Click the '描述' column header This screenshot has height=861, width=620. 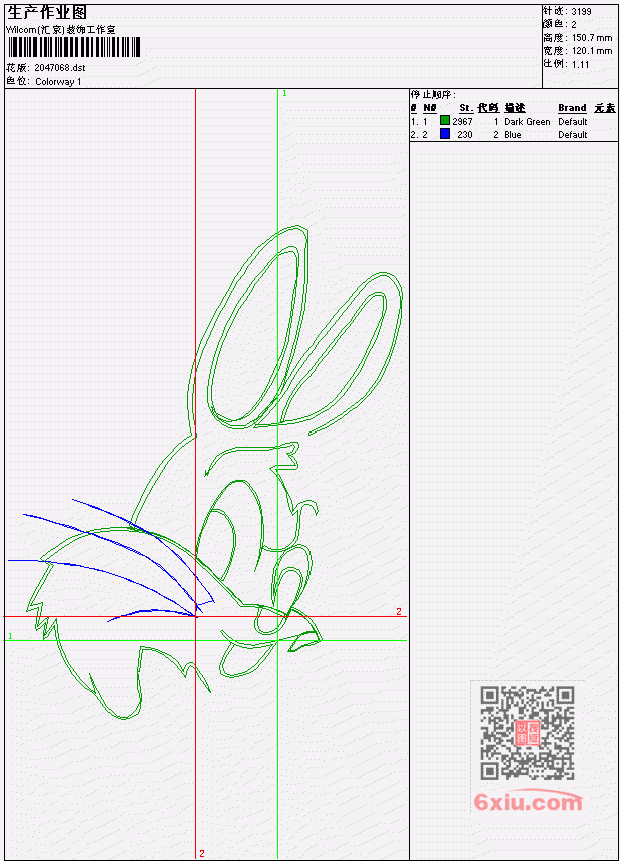coord(515,108)
